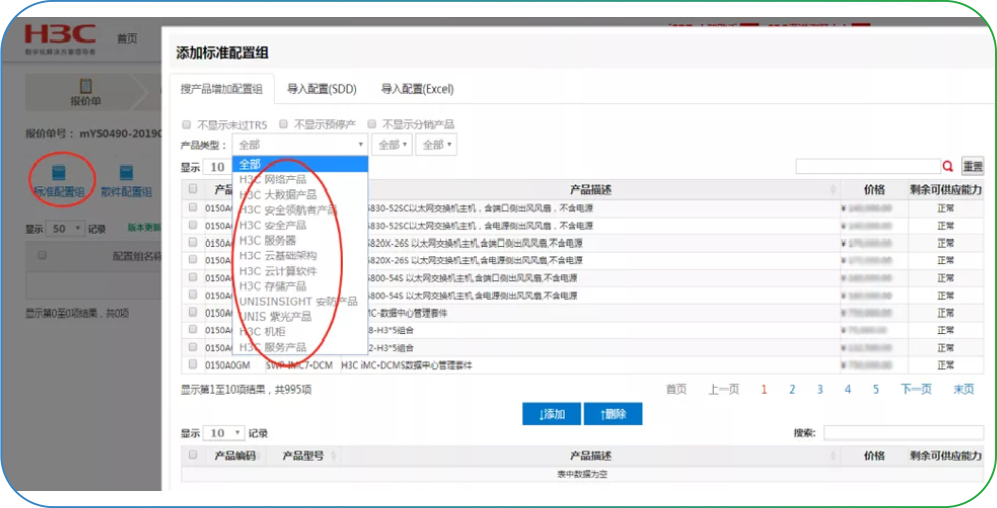Go to page 5 in pagination
Screen dimensions: 997x508
pos(876,390)
